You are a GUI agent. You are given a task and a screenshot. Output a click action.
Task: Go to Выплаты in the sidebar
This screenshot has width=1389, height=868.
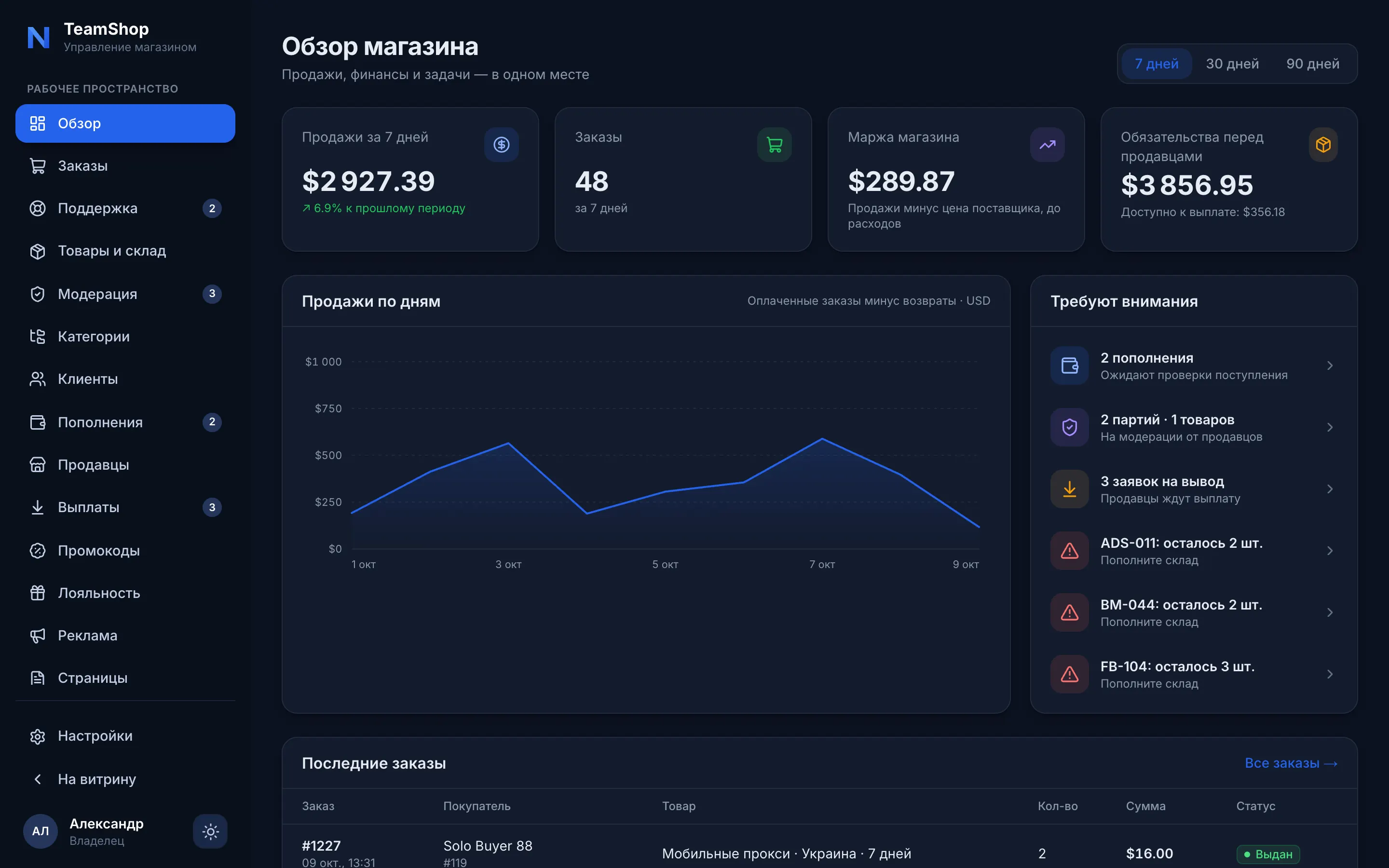click(x=125, y=507)
